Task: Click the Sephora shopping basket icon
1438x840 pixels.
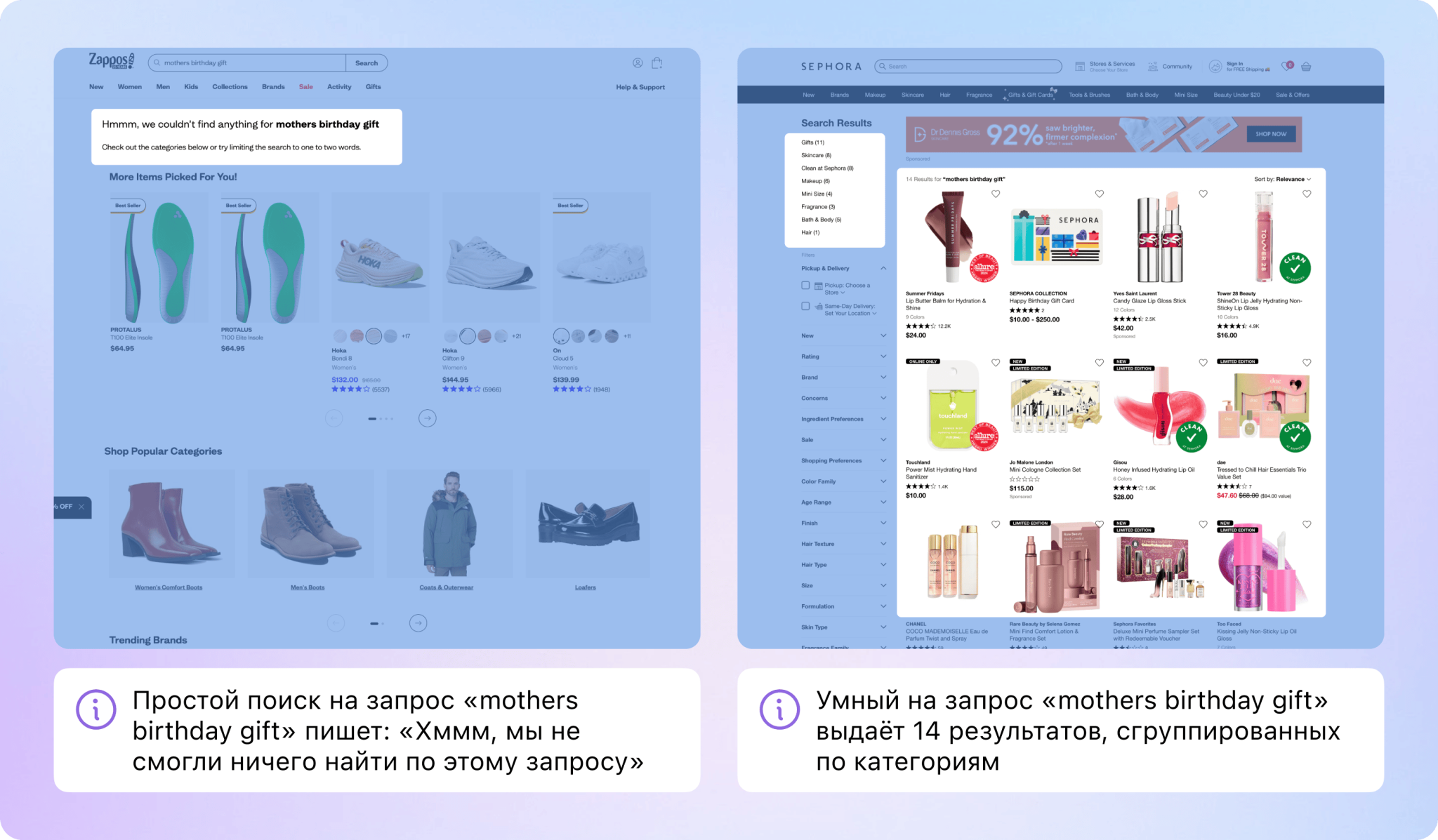Action: click(1306, 67)
